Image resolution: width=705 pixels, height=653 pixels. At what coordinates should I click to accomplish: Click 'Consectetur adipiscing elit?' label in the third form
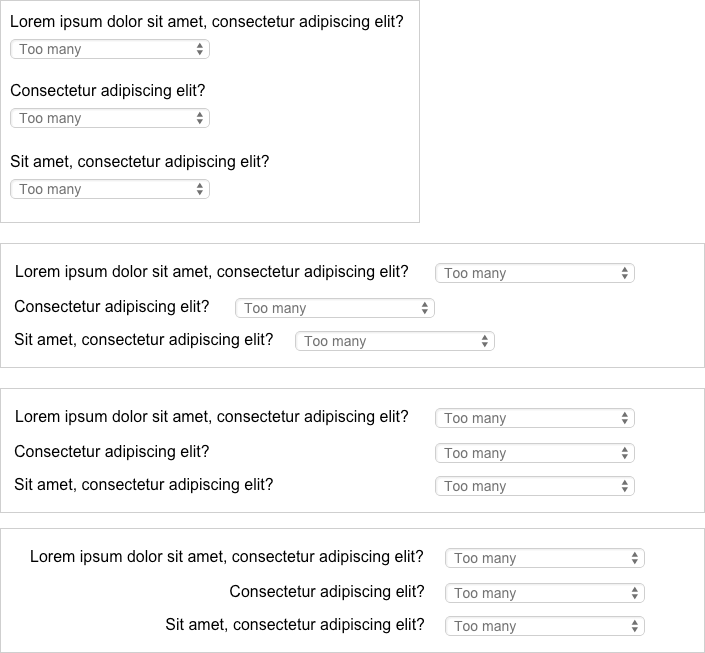(x=112, y=451)
